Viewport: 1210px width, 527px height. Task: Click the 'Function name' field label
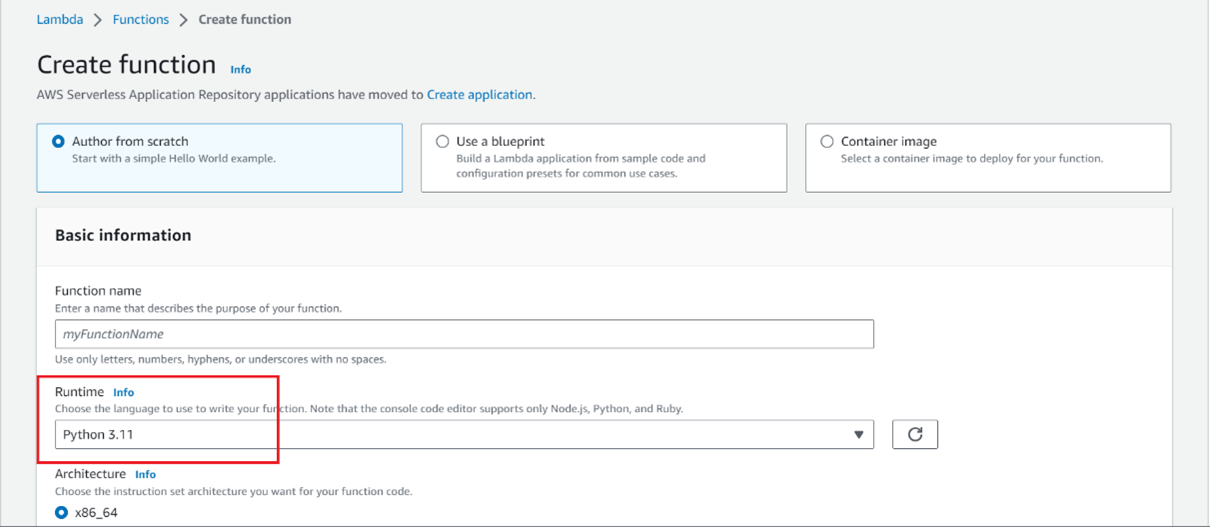[x=98, y=291]
